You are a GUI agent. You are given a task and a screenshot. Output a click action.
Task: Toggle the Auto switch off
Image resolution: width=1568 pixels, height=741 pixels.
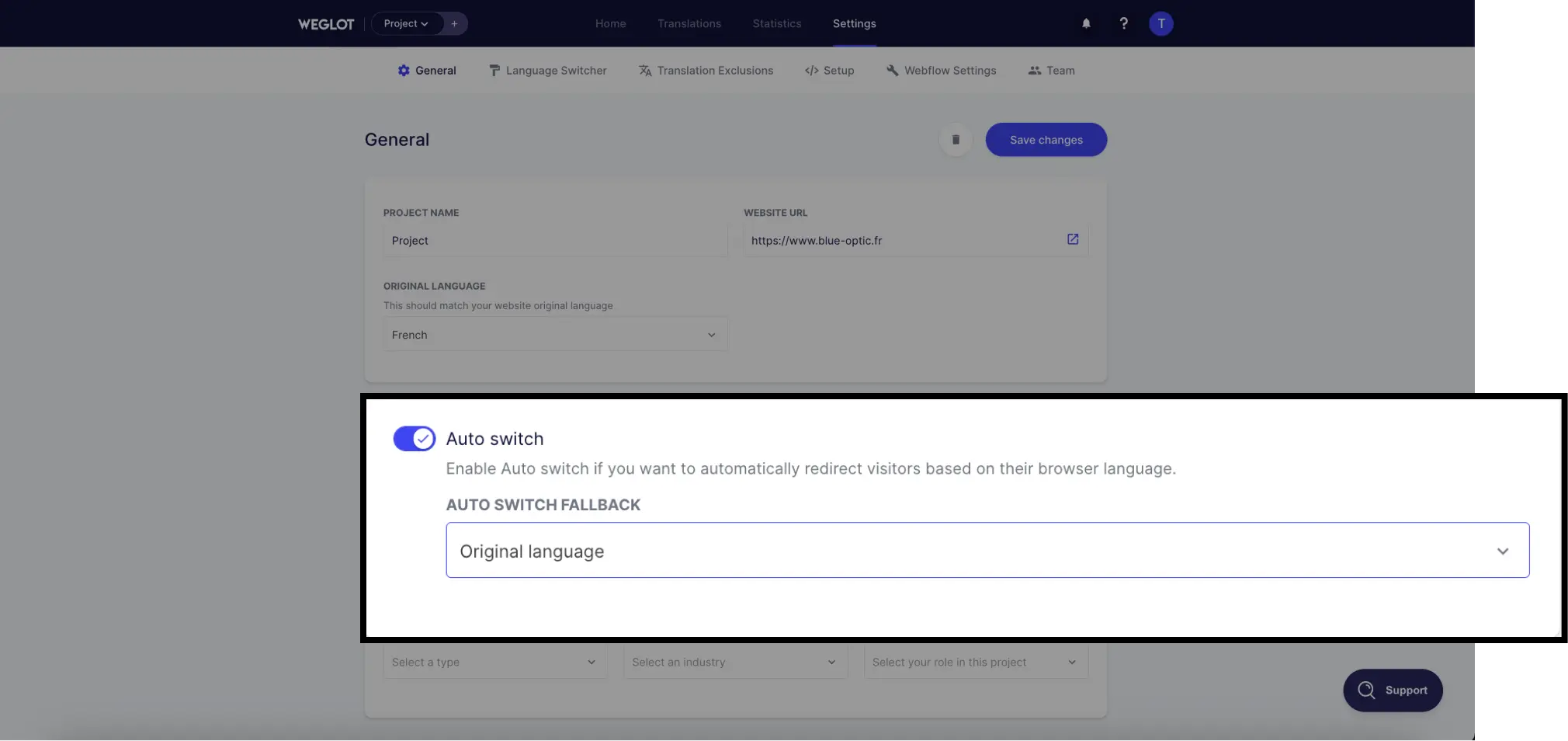[x=414, y=439]
